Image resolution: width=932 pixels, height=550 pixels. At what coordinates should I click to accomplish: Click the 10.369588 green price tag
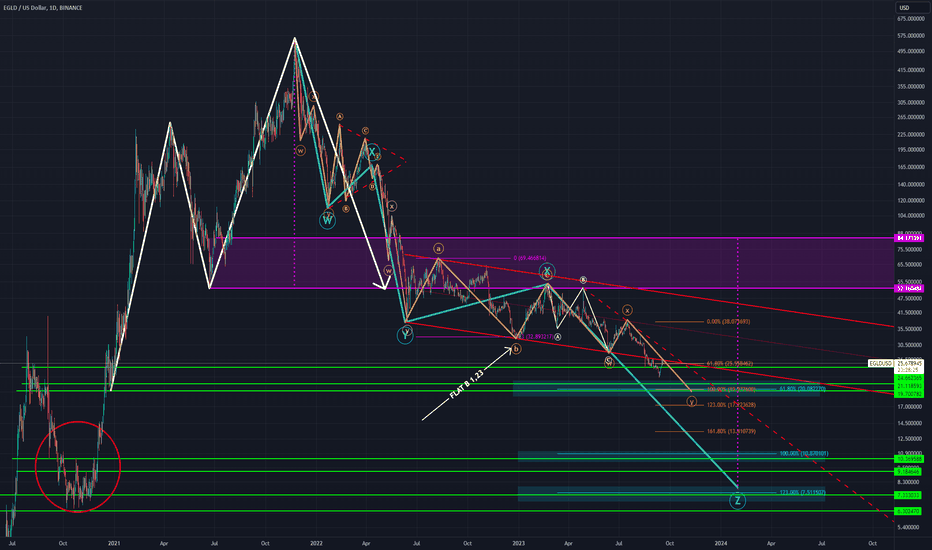click(909, 459)
